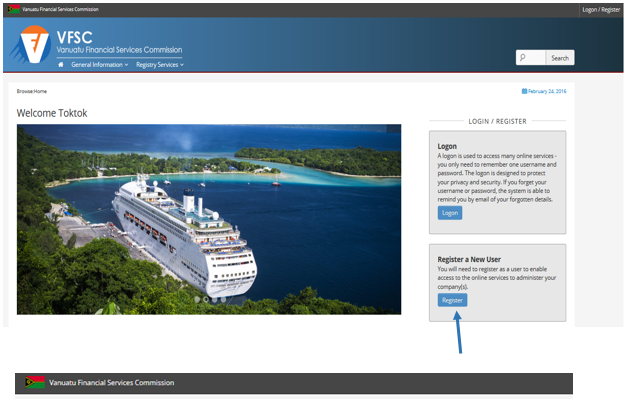This screenshot has width=629, height=399.
Task: Select the second carousel slide dot
Action: click(x=206, y=299)
